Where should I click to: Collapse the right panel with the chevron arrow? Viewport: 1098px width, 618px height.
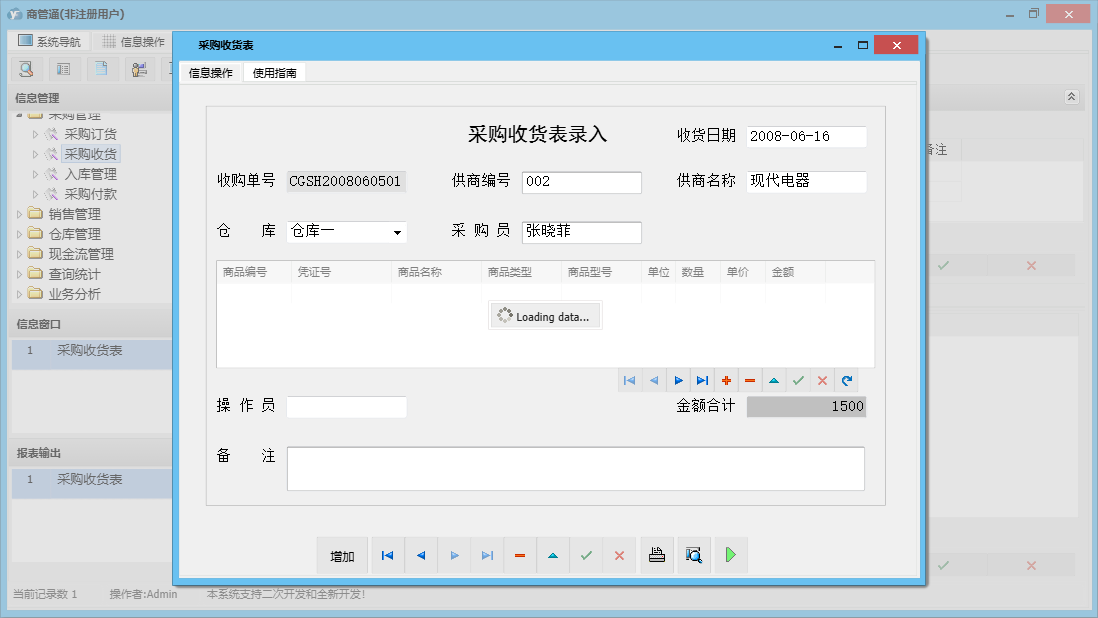(1070, 97)
